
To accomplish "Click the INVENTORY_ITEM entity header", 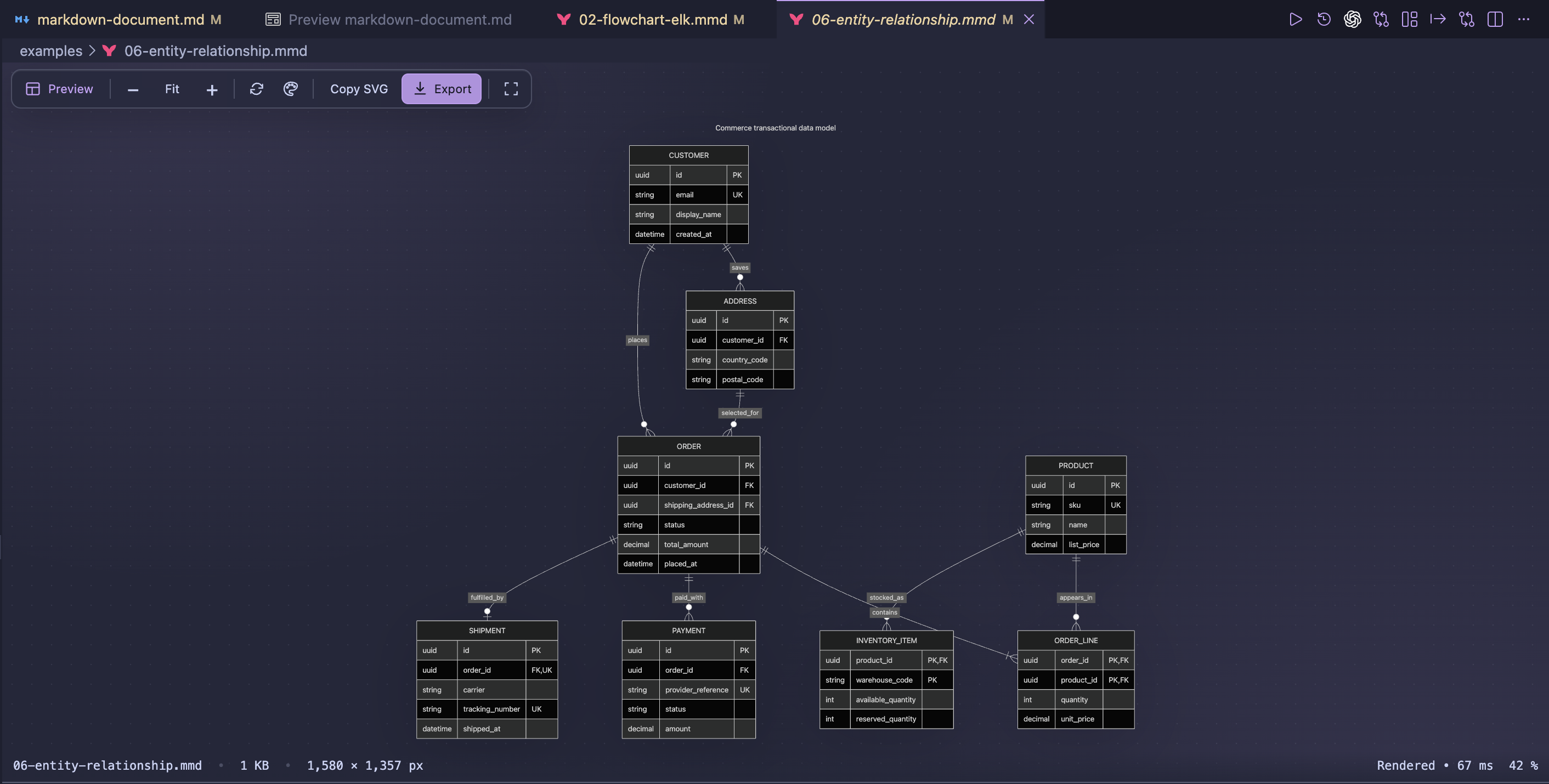I will pos(886,640).
